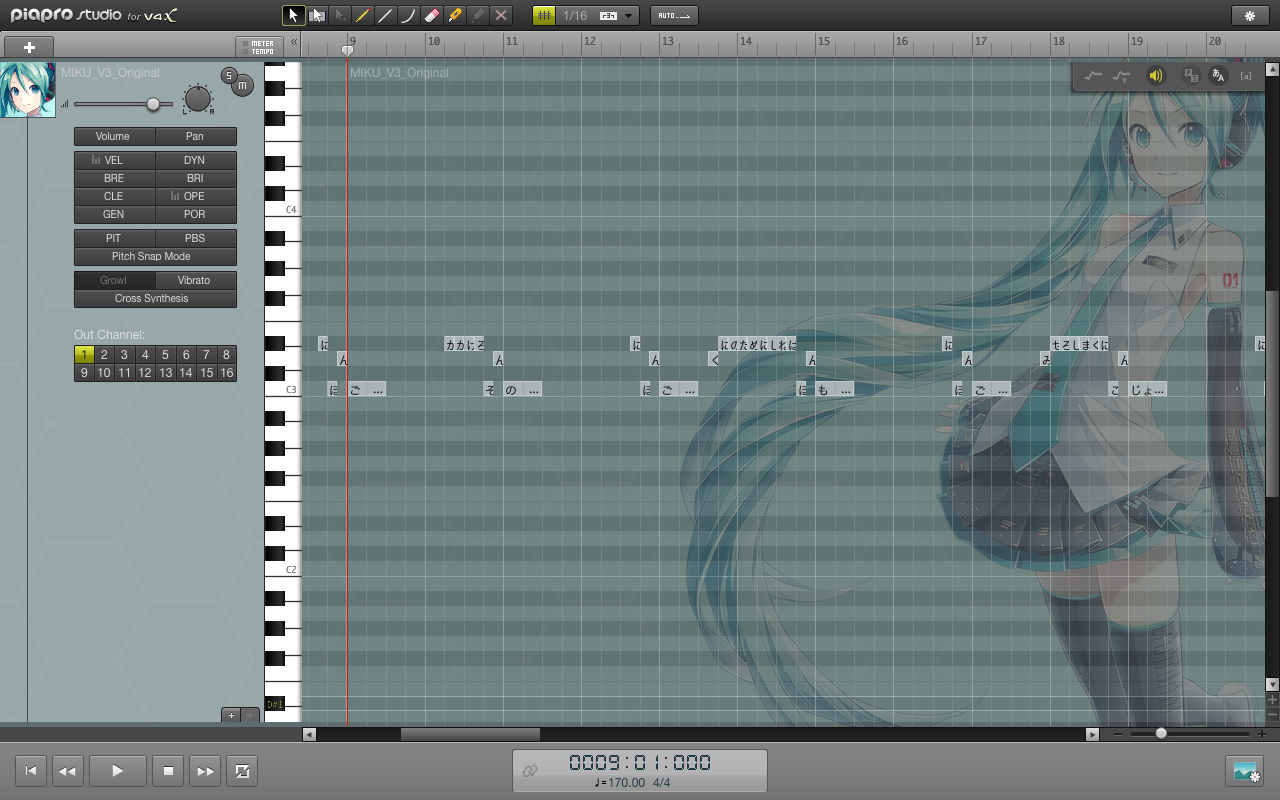
Task: Select the curve tool
Action: point(409,15)
